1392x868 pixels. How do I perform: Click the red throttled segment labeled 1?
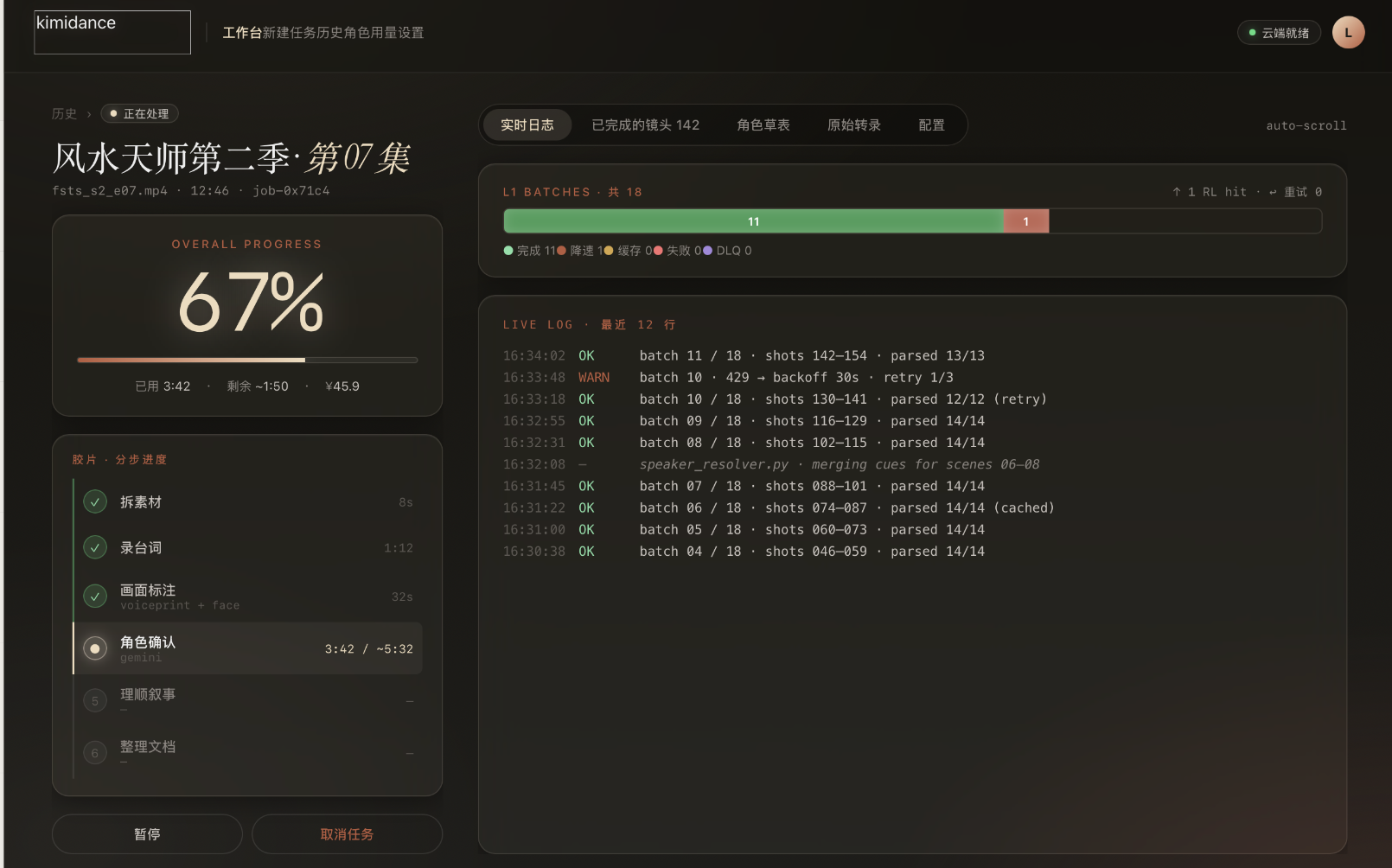click(x=1026, y=221)
